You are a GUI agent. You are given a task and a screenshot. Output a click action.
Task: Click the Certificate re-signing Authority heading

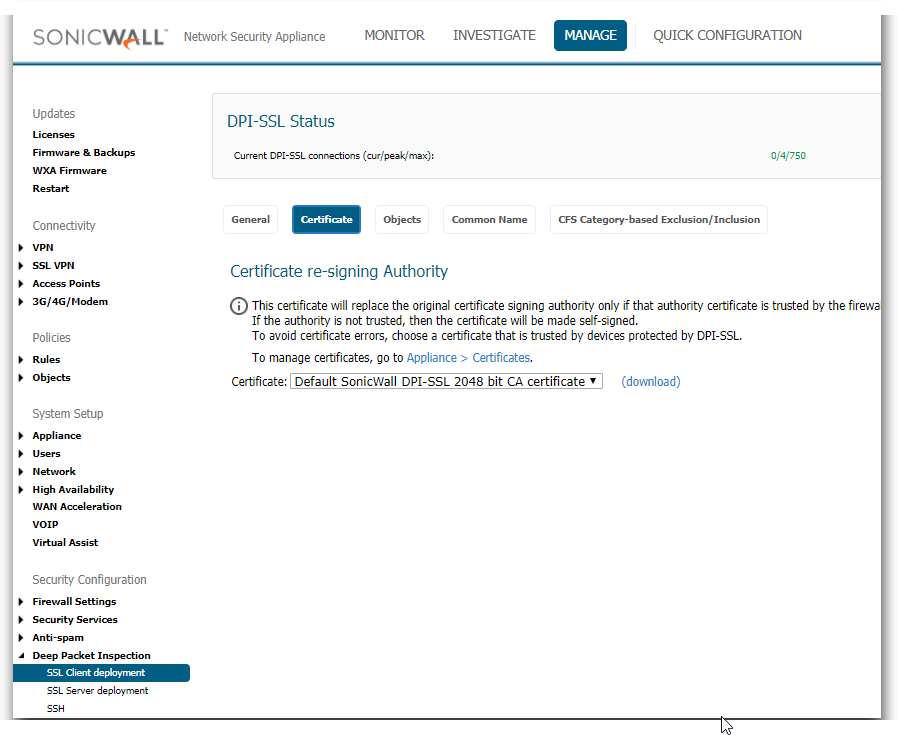[x=339, y=272]
